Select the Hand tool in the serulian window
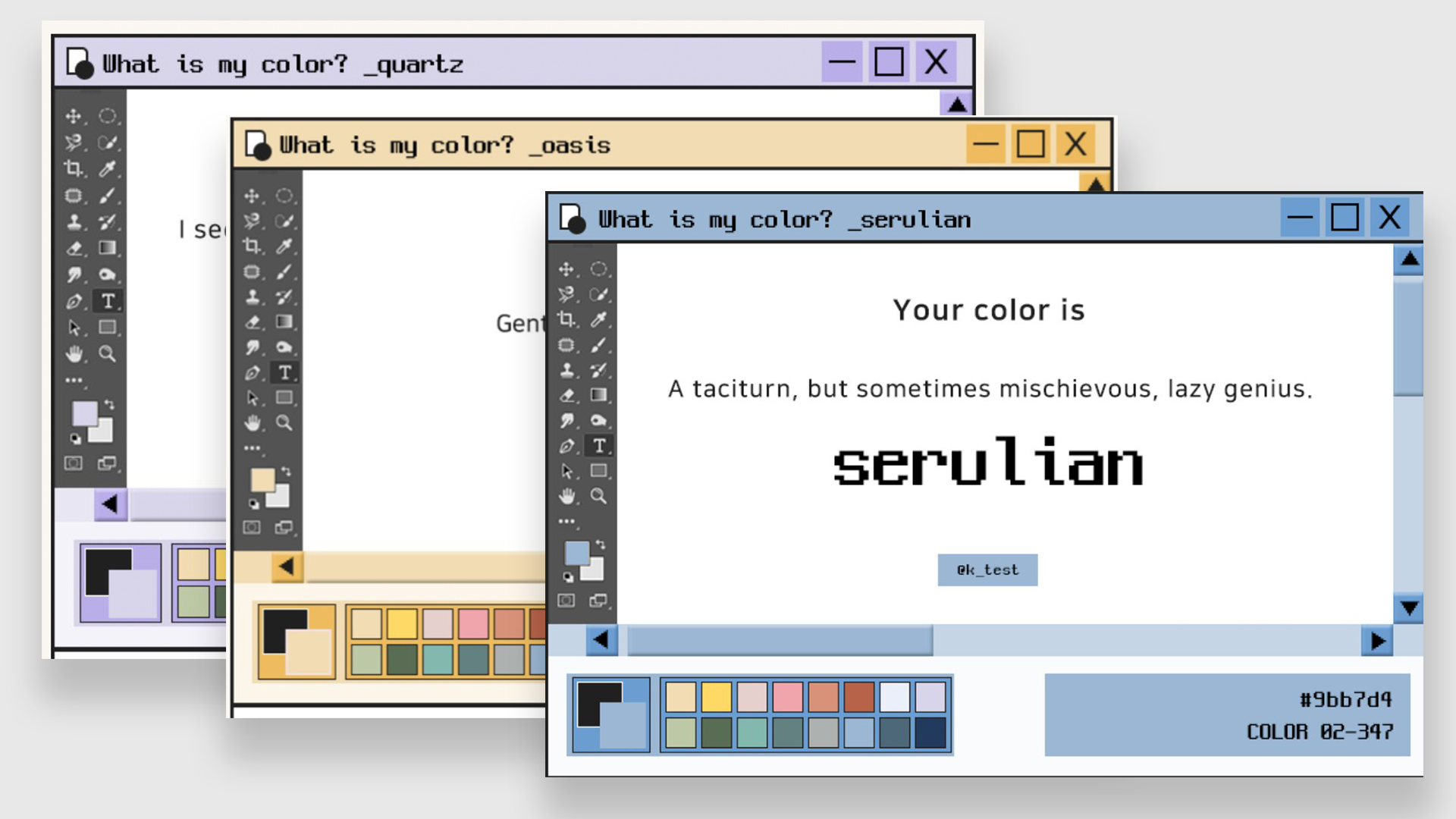This screenshot has width=1456, height=819. click(x=566, y=496)
